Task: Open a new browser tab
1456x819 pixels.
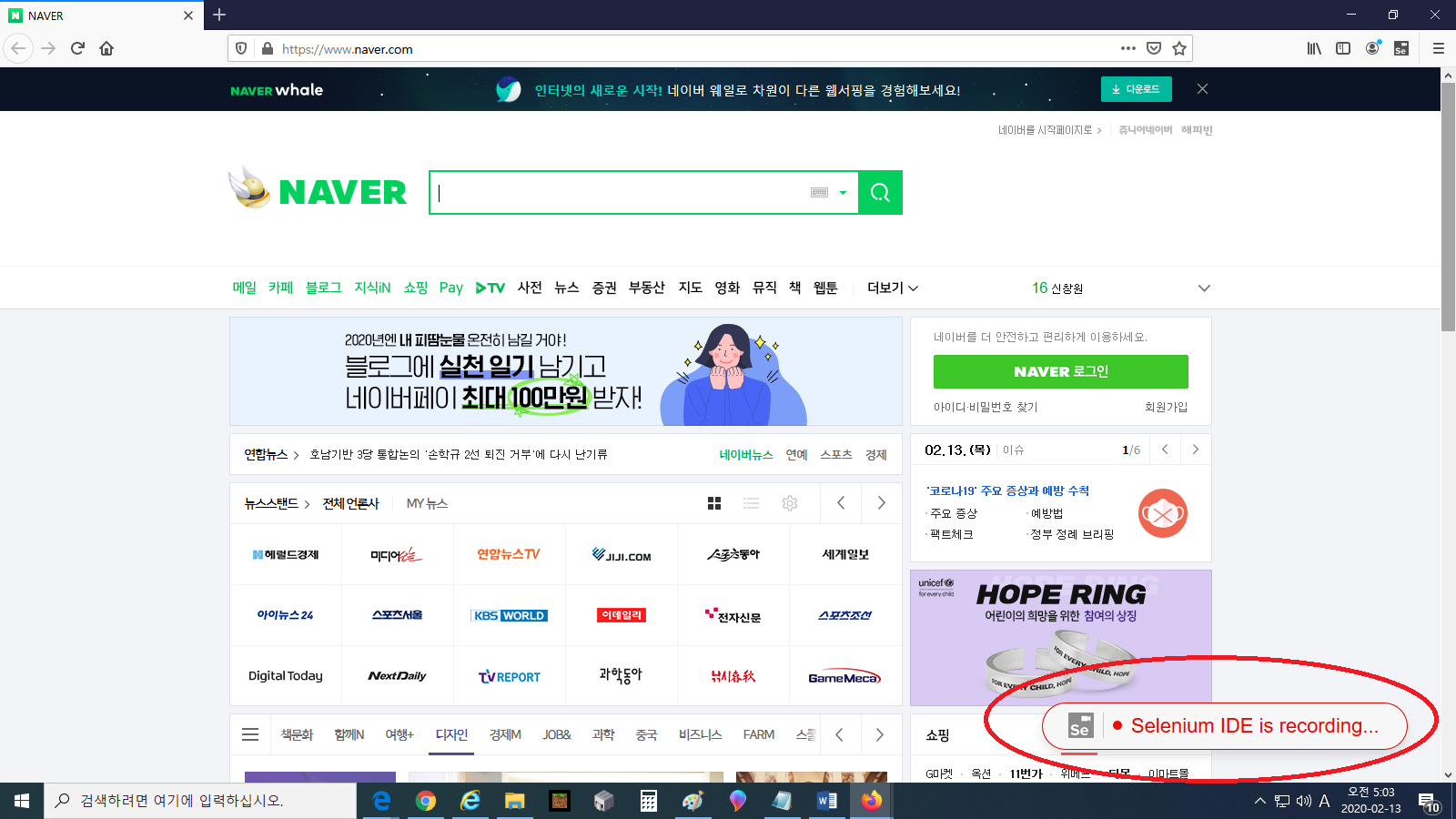Action: pyautogui.click(x=219, y=15)
